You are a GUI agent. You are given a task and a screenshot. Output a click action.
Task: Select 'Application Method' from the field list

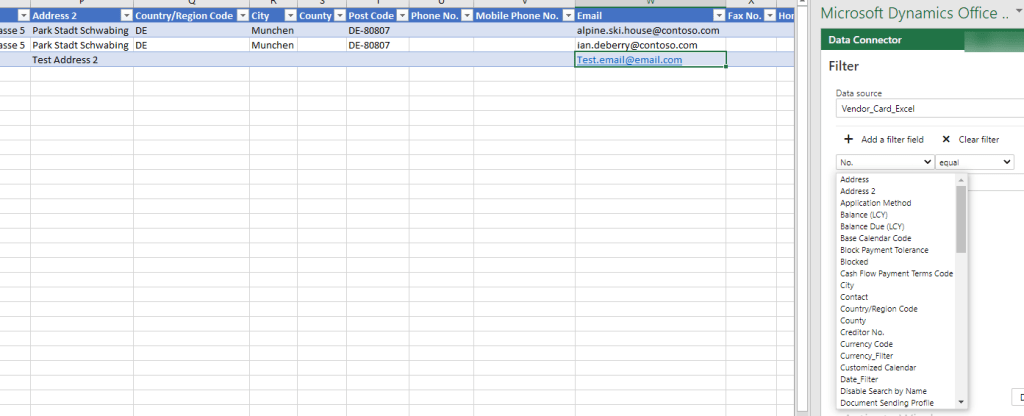click(876, 203)
